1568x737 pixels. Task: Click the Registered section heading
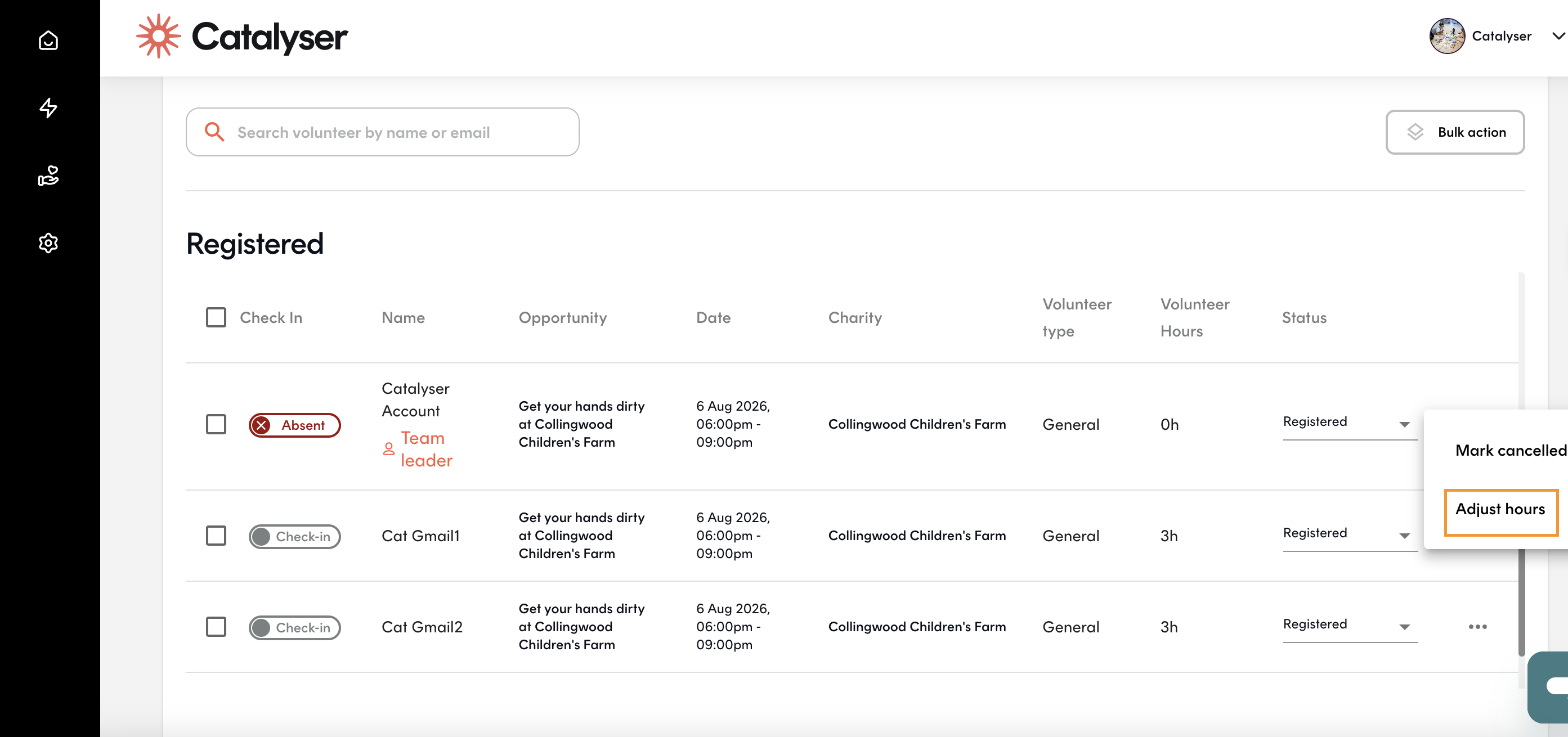pos(255,244)
